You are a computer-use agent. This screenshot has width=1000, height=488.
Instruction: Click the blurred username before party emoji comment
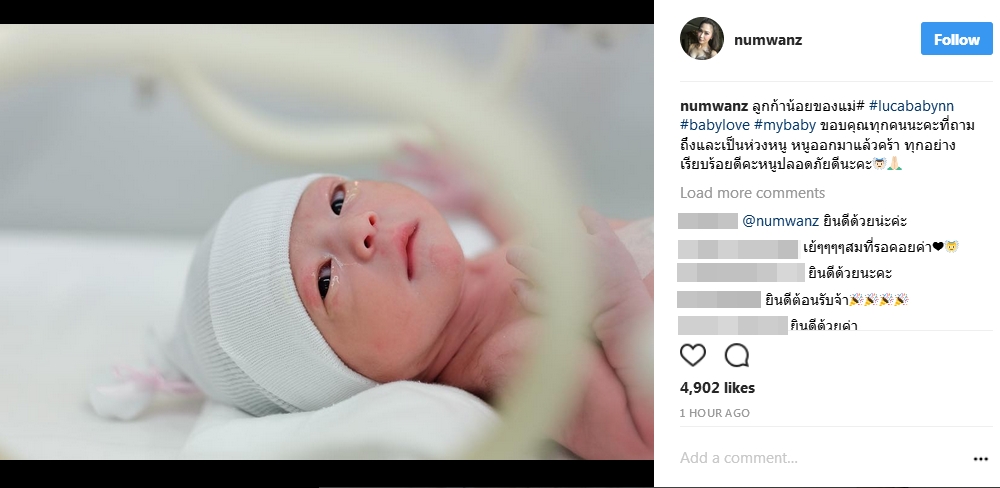(719, 299)
